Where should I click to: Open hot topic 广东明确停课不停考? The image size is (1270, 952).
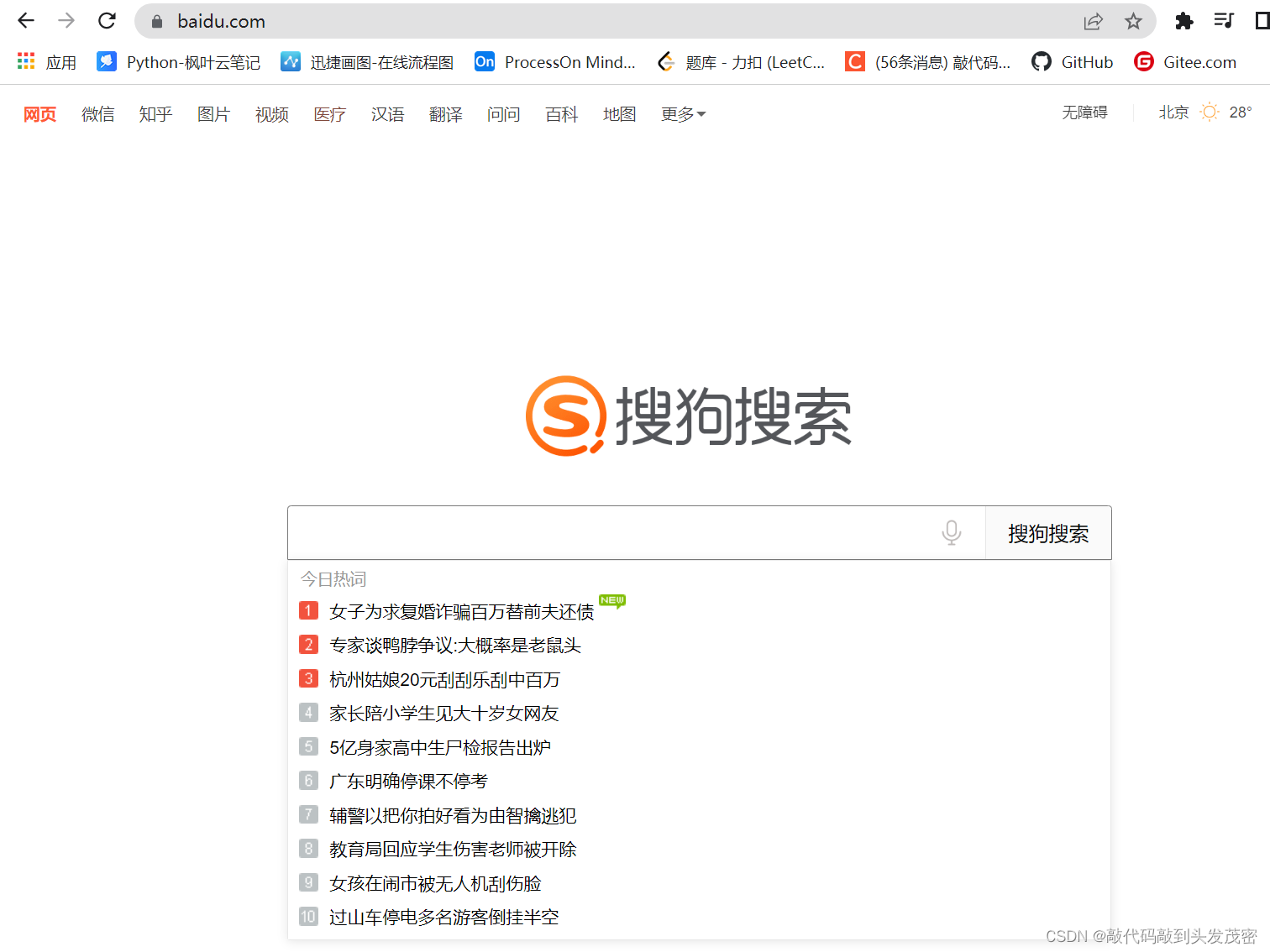pyautogui.click(x=409, y=781)
